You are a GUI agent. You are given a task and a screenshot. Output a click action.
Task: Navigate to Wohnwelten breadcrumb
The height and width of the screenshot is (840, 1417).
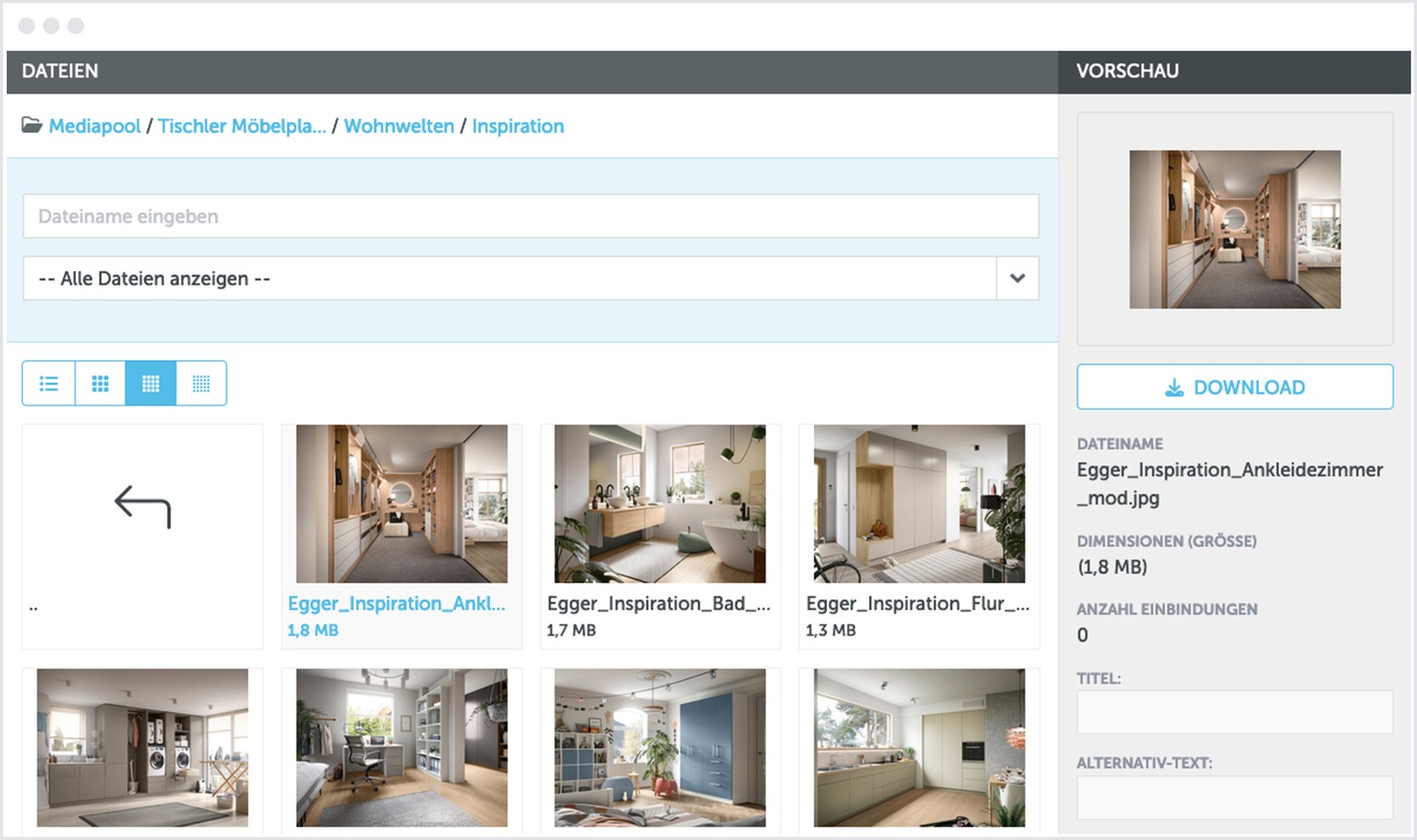click(x=399, y=127)
